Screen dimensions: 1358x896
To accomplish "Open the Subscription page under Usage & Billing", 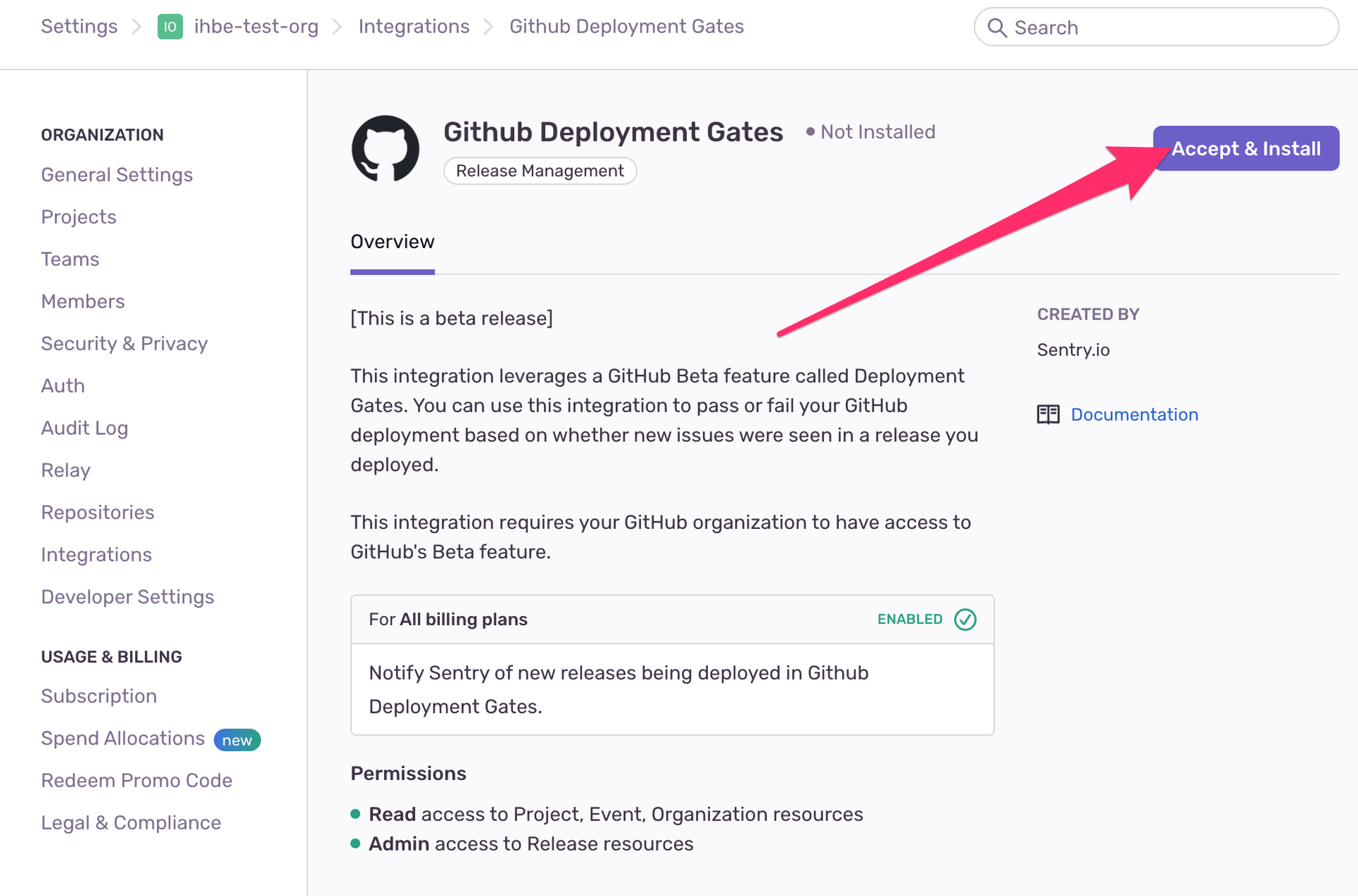I will [x=99, y=696].
